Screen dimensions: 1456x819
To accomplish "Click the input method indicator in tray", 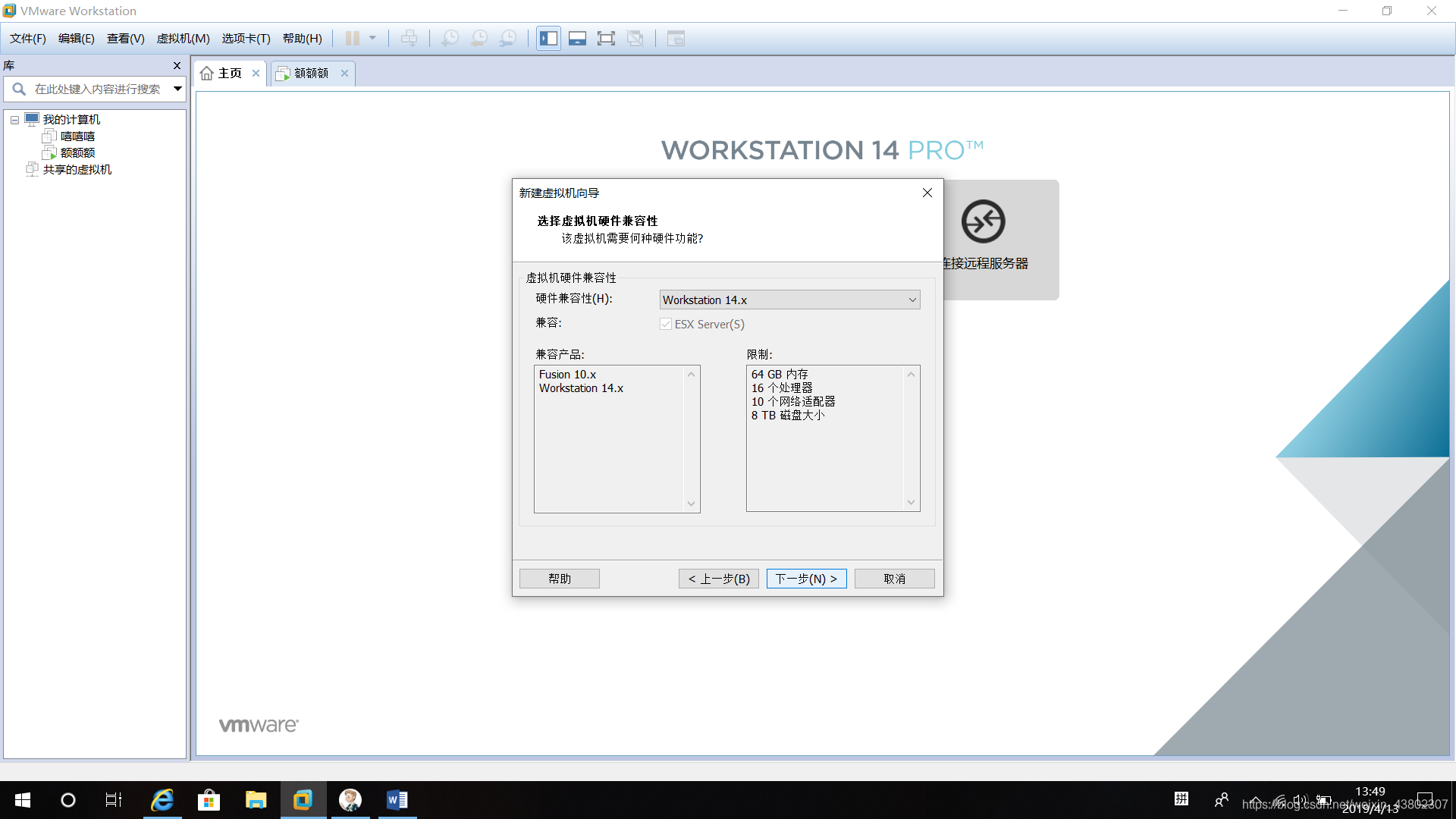I will [1181, 799].
